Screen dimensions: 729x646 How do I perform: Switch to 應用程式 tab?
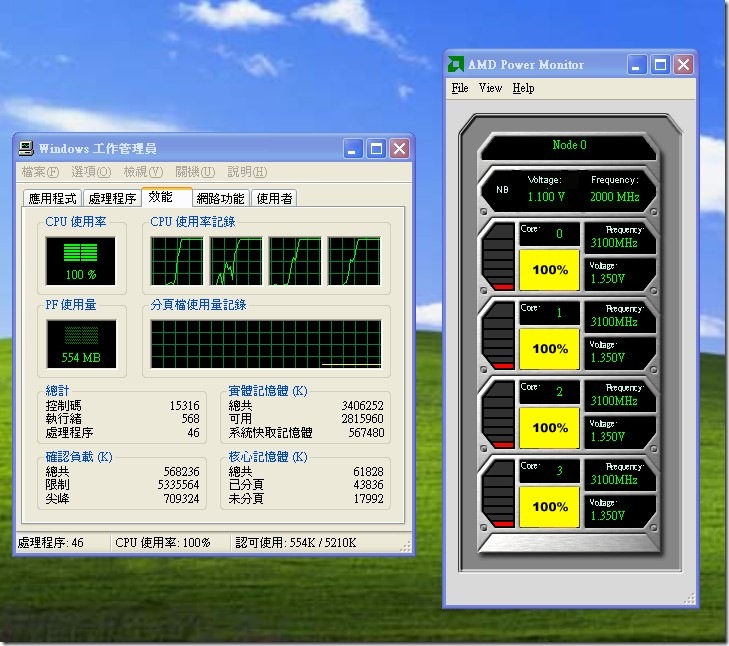click(52, 199)
